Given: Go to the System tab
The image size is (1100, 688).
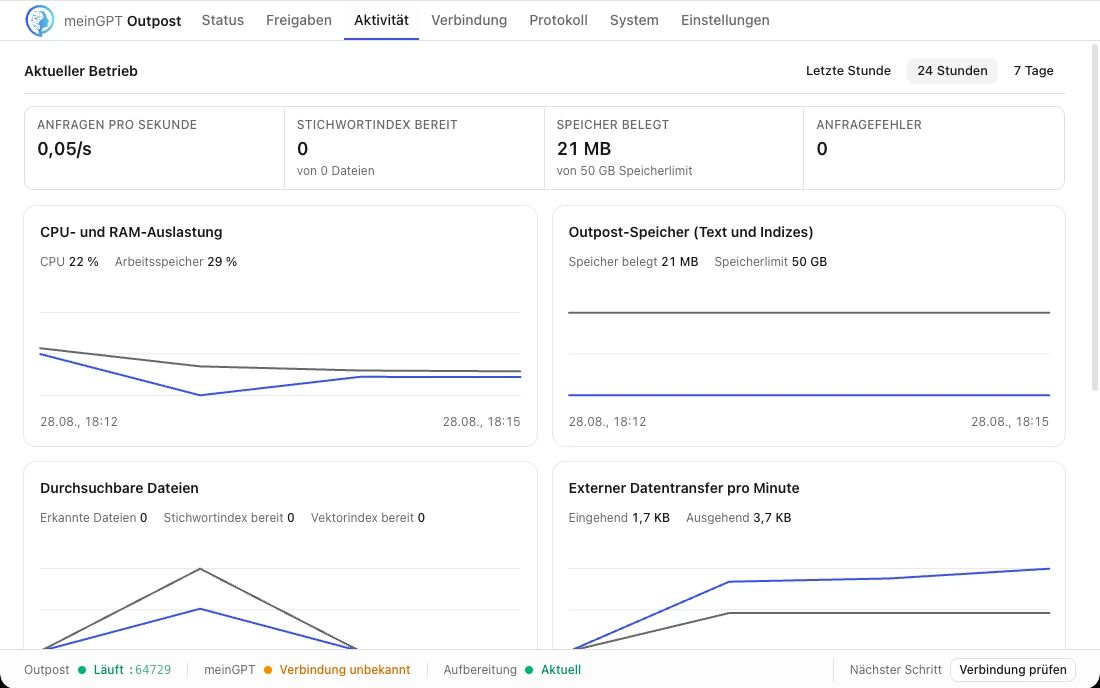Looking at the screenshot, I should [634, 20].
